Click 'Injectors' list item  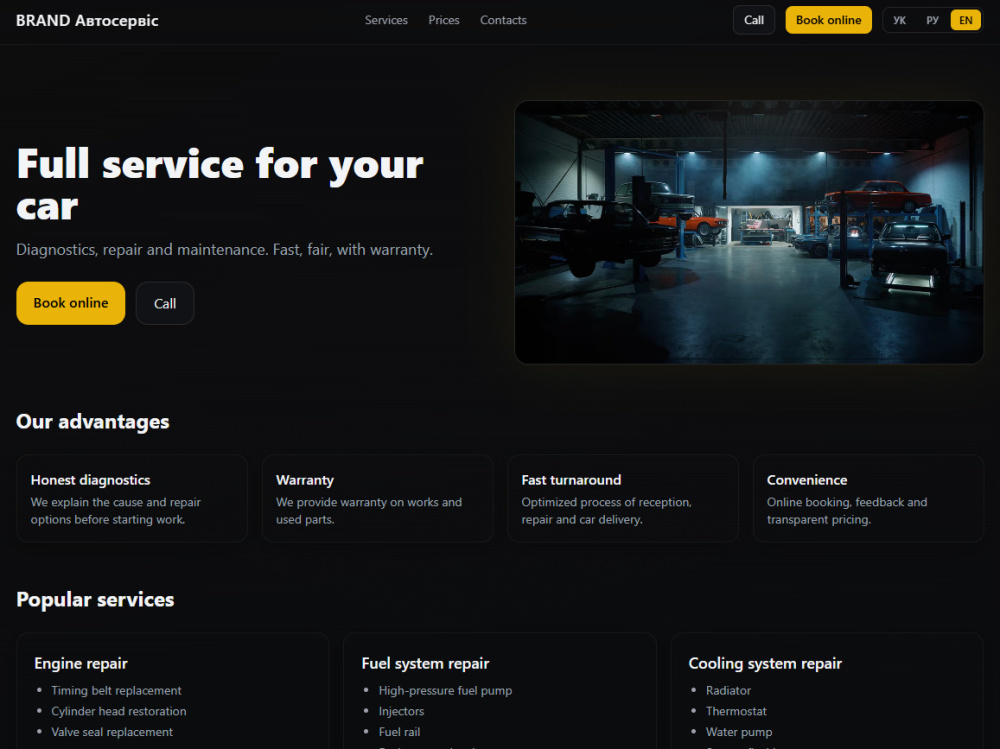point(401,711)
